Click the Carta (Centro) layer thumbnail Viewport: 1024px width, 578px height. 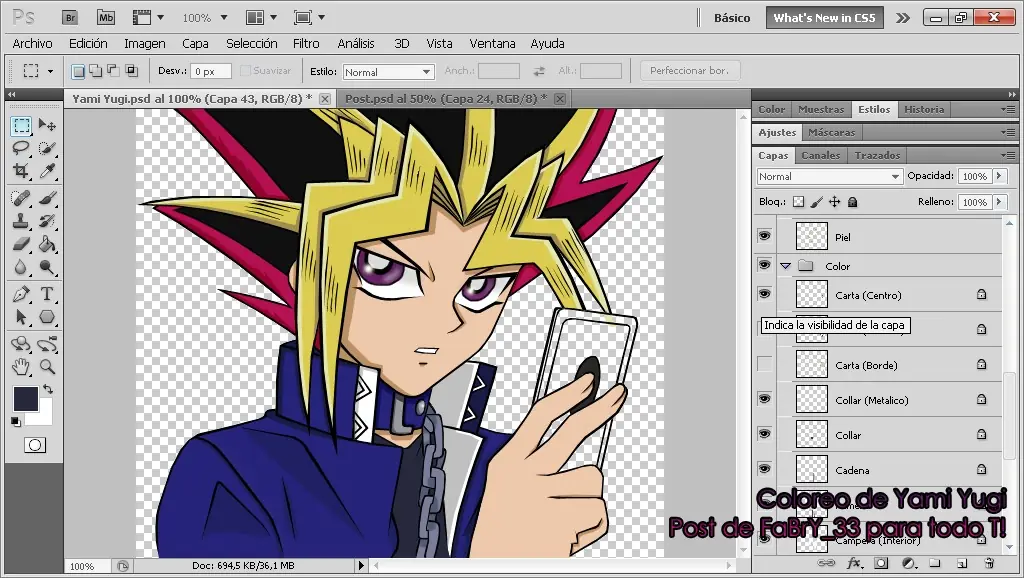tap(812, 294)
